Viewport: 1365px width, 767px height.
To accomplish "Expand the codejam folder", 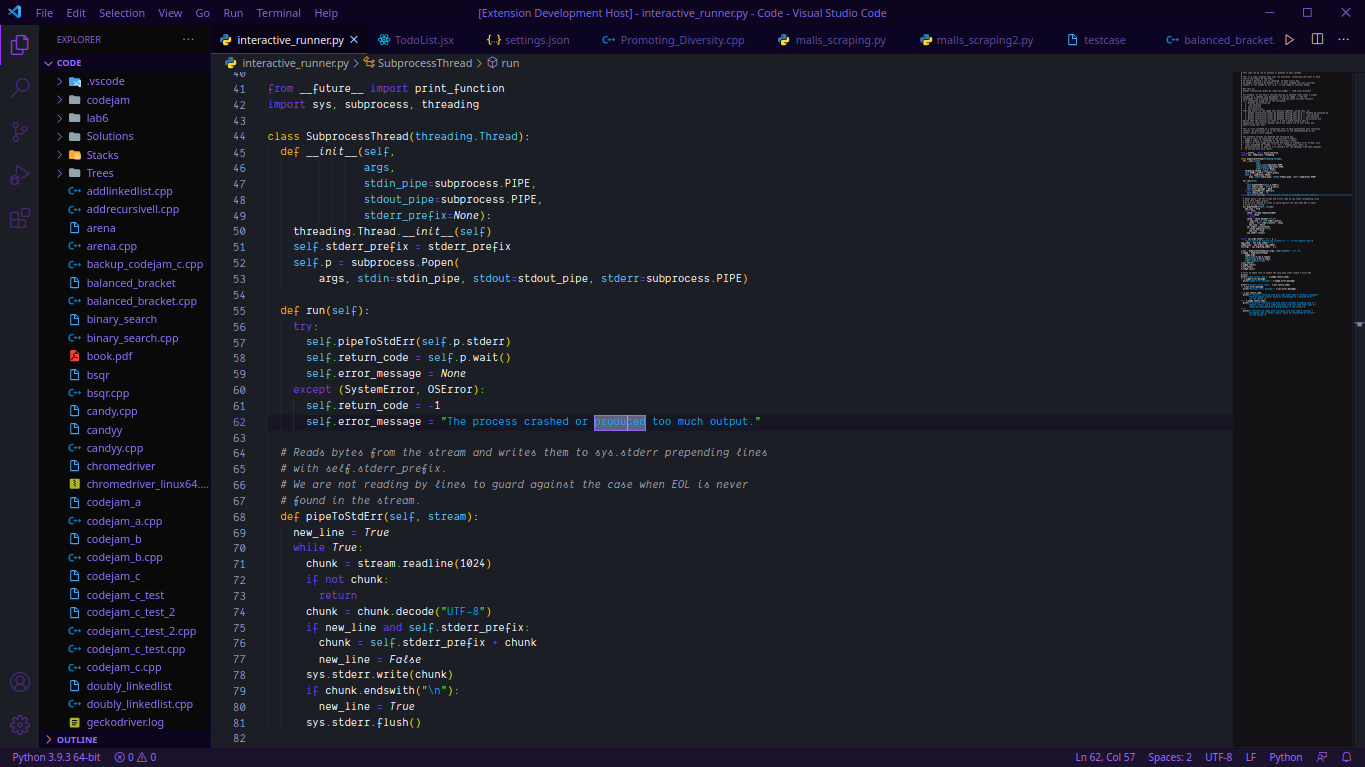I will [108, 100].
